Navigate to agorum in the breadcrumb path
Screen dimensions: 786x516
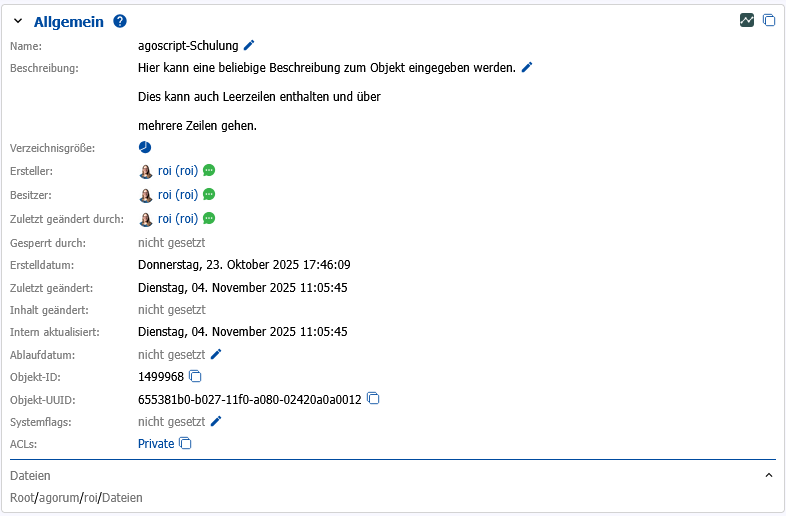pyautogui.click(x=58, y=497)
